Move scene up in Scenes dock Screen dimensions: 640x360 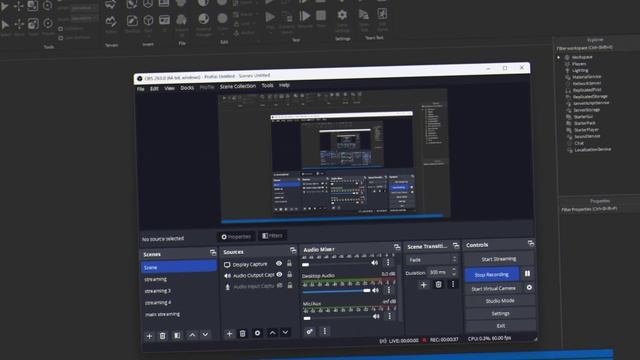(192, 335)
